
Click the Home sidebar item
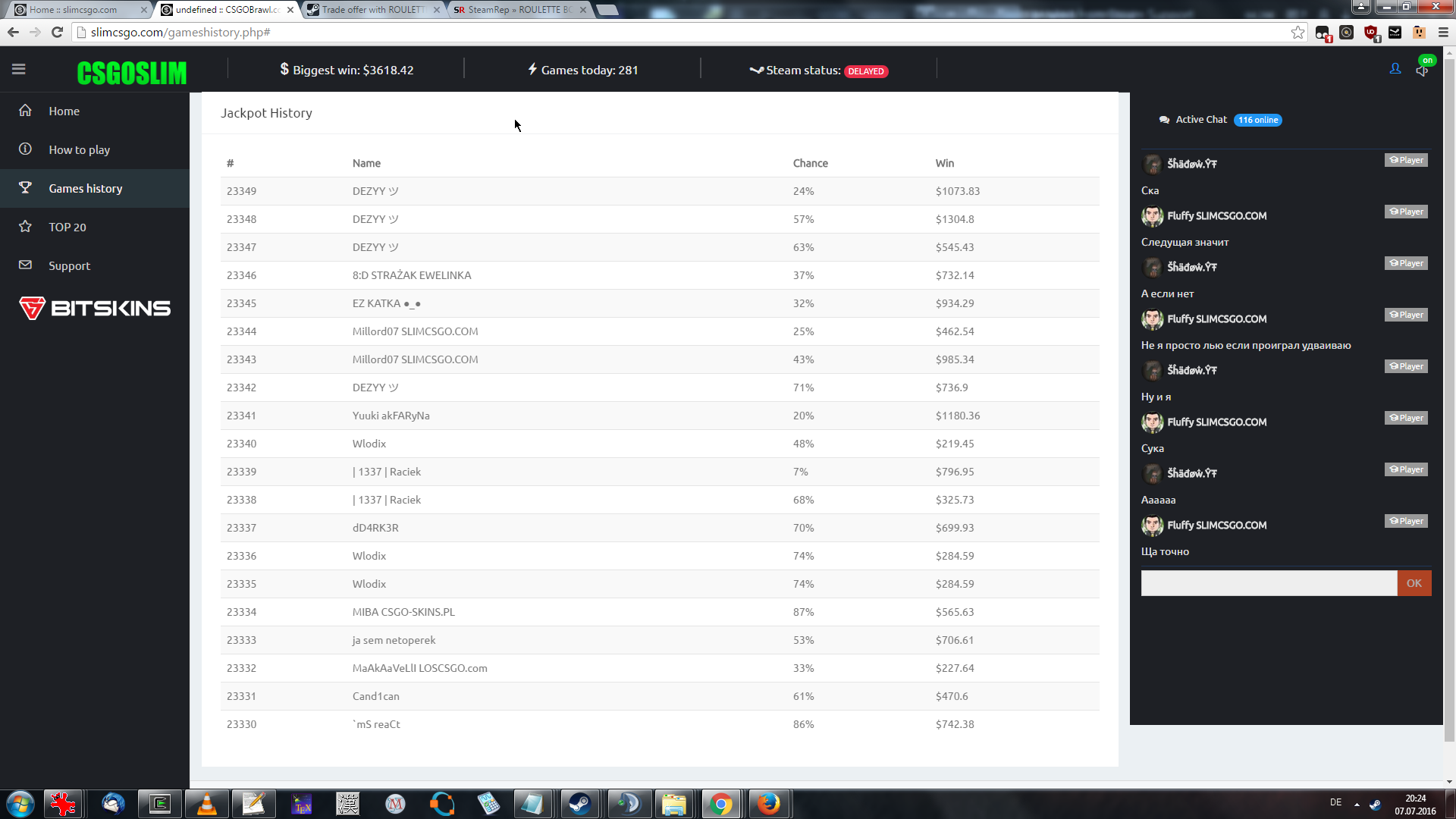[x=64, y=111]
